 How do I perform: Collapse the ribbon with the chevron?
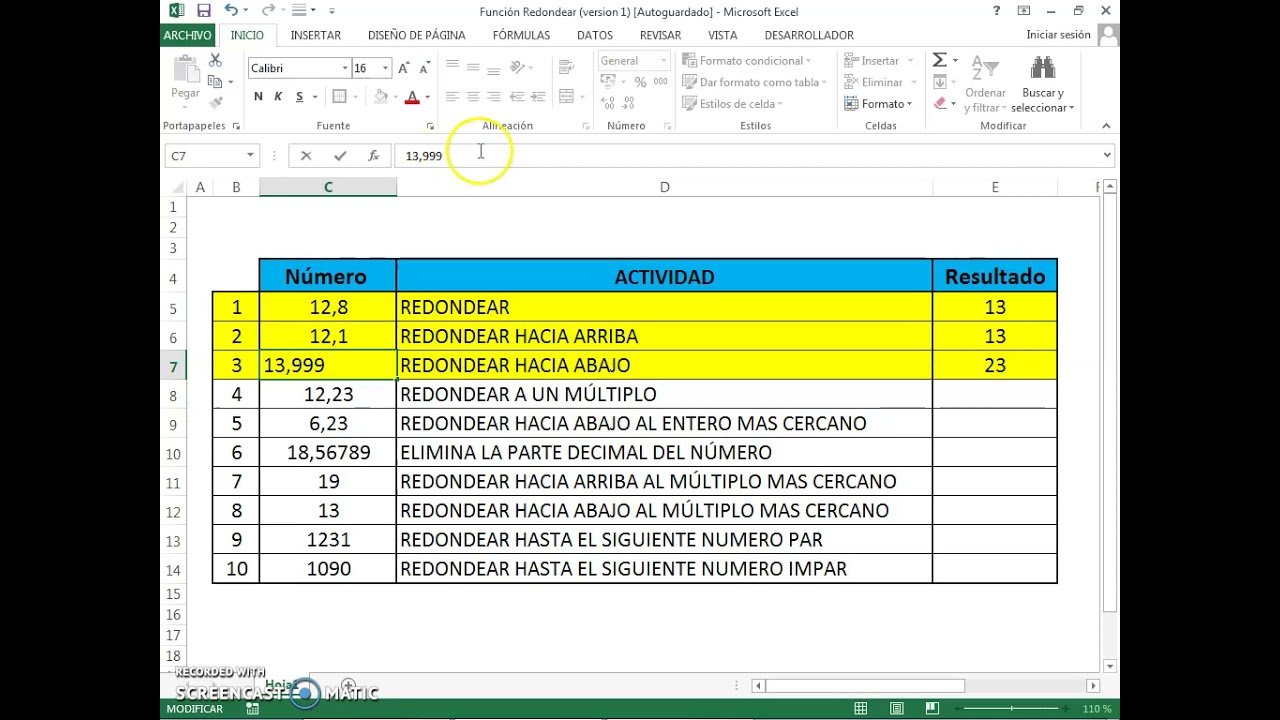(x=1106, y=126)
